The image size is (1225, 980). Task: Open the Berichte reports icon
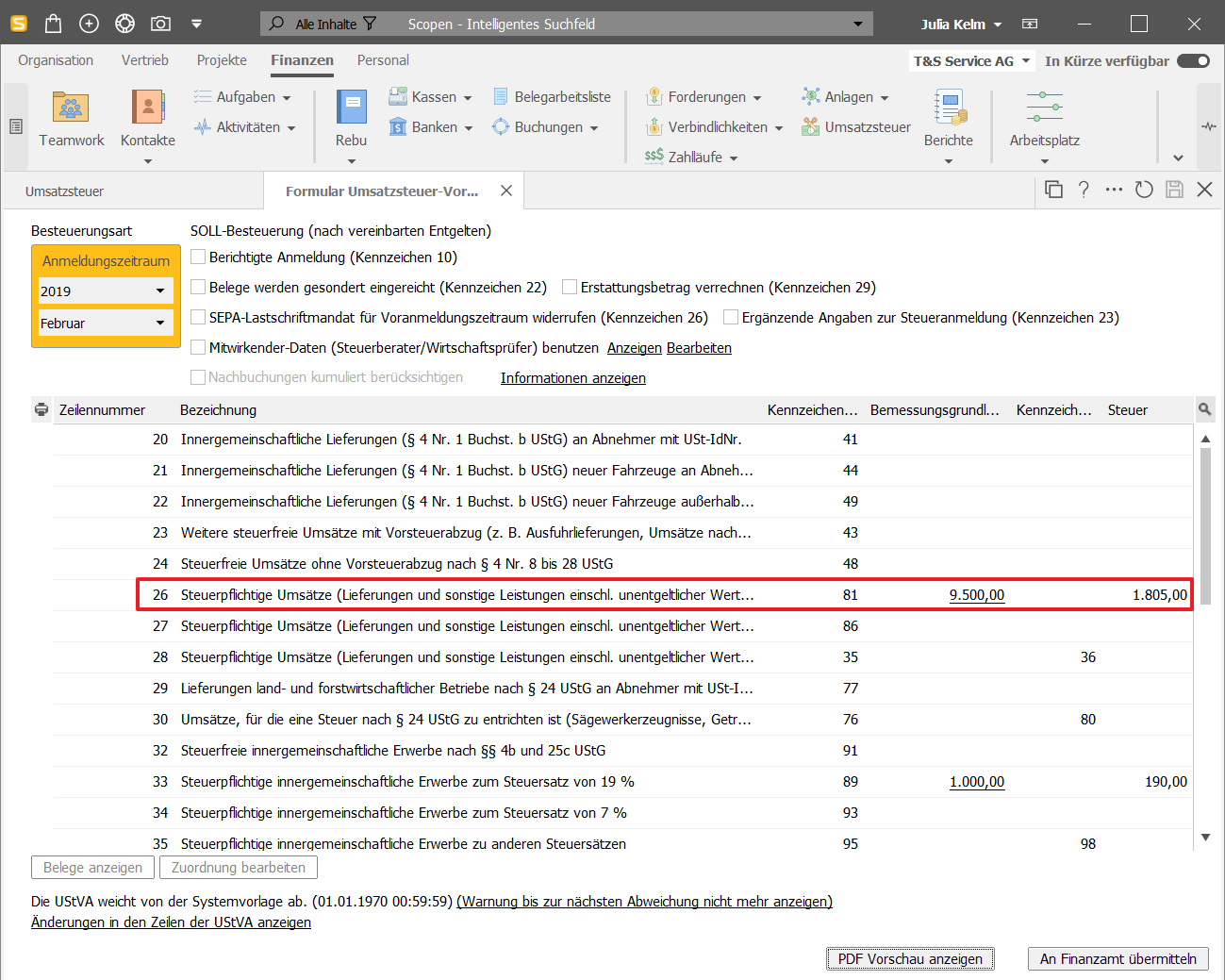pyautogui.click(x=949, y=108)
